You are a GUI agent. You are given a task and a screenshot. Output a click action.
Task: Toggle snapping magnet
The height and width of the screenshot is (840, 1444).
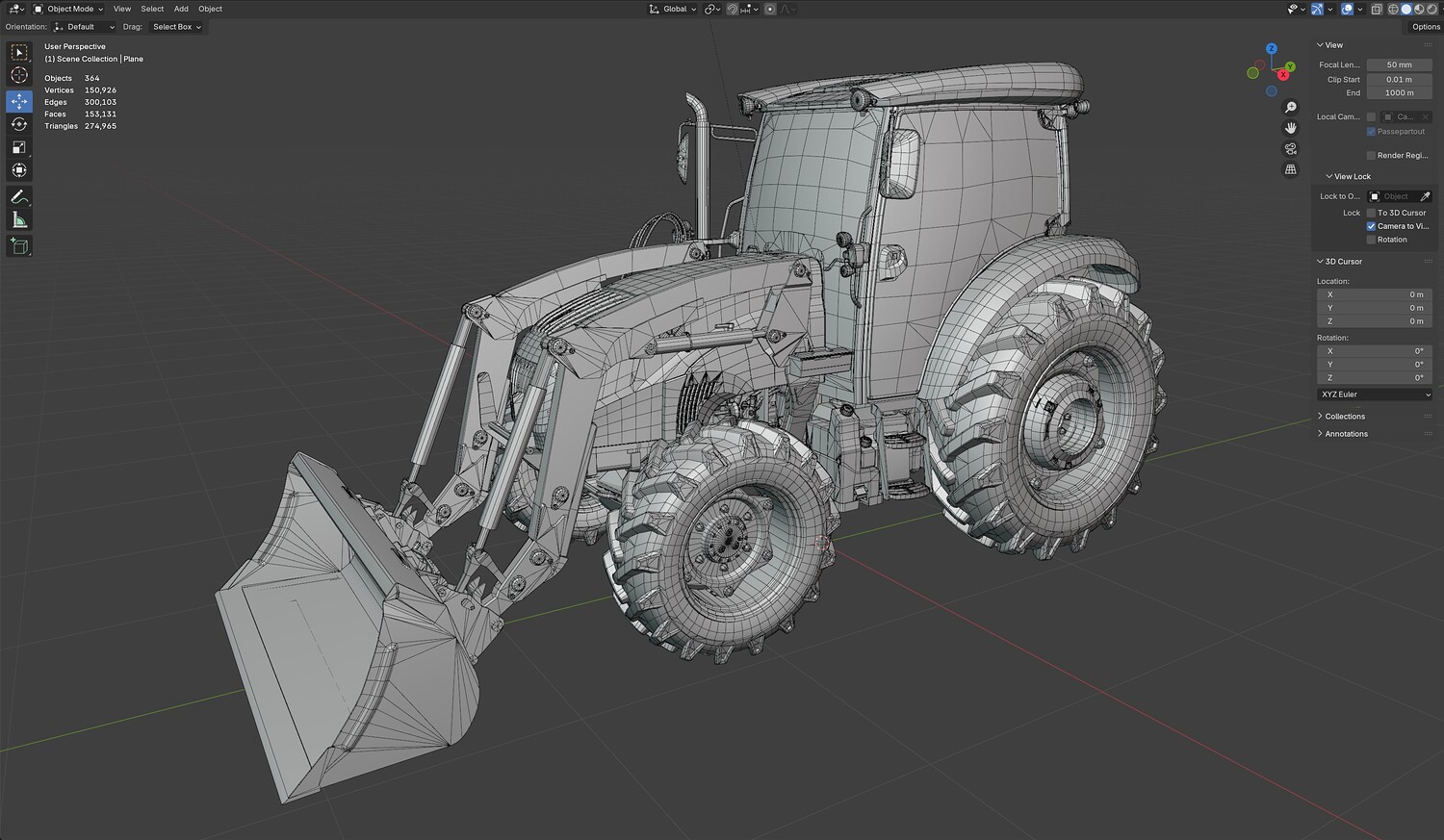coord(733,9)
